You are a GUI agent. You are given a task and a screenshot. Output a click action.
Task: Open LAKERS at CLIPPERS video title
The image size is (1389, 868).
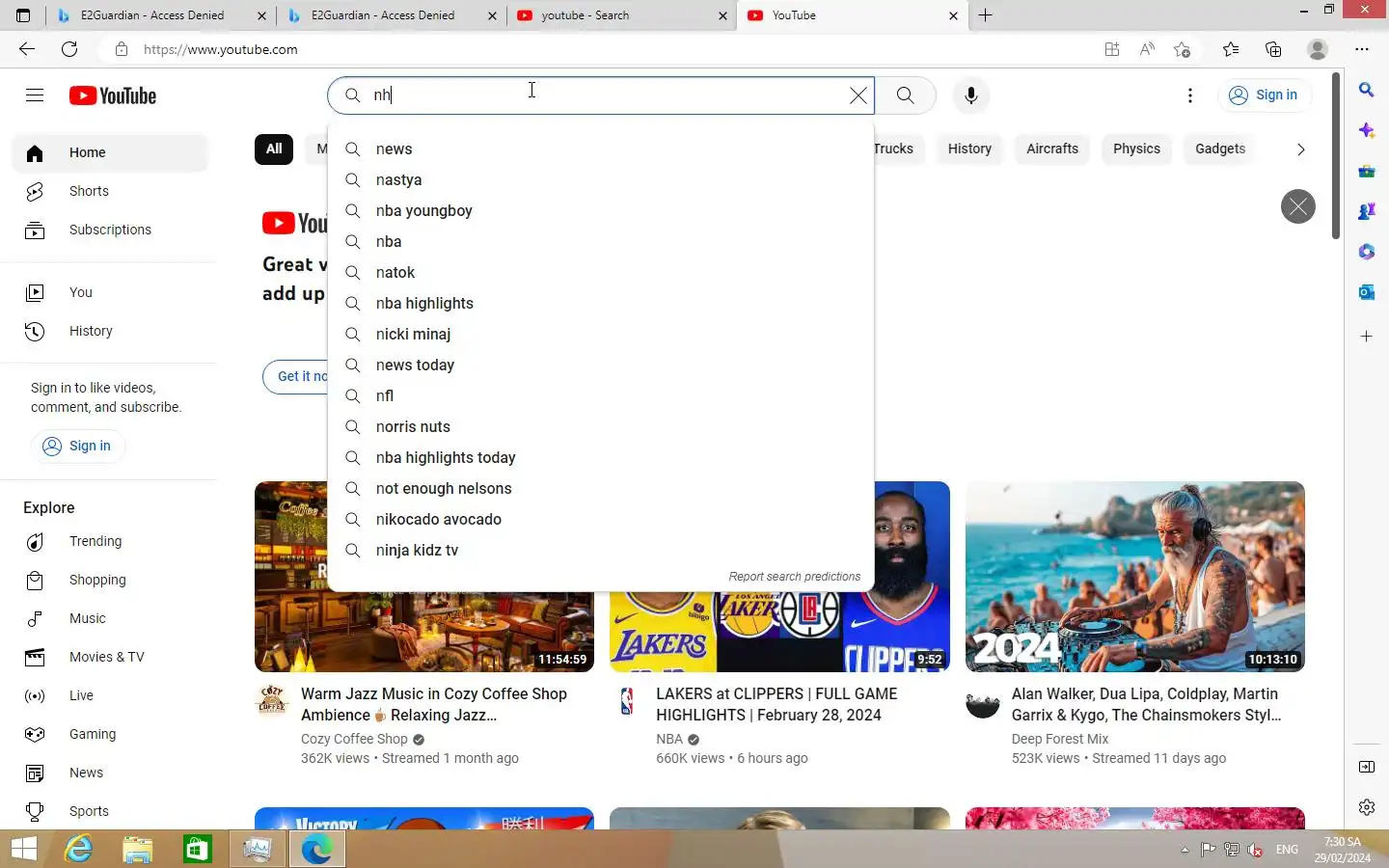coord(776,704)
